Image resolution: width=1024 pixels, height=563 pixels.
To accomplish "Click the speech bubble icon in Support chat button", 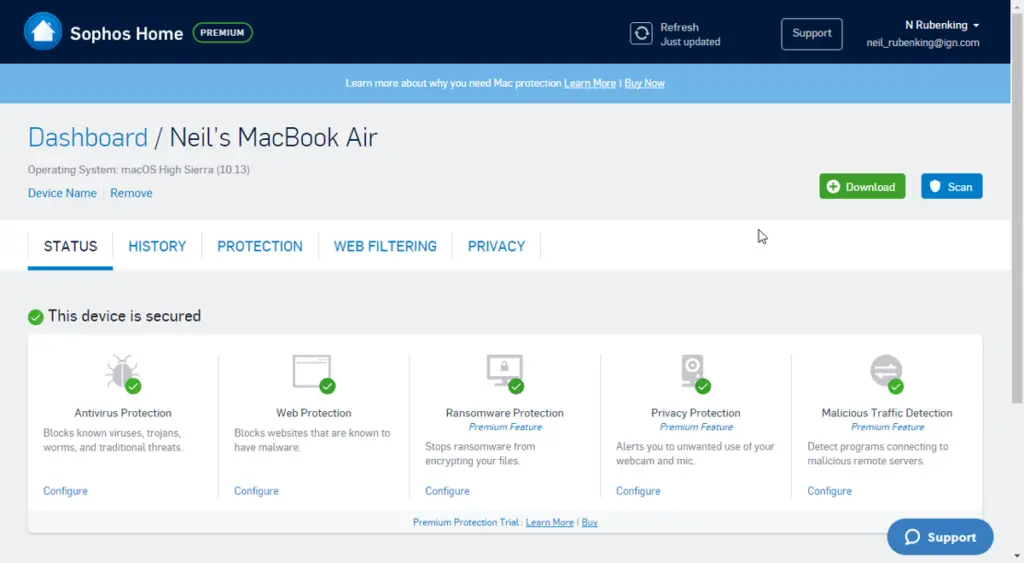I will [912, 537].
